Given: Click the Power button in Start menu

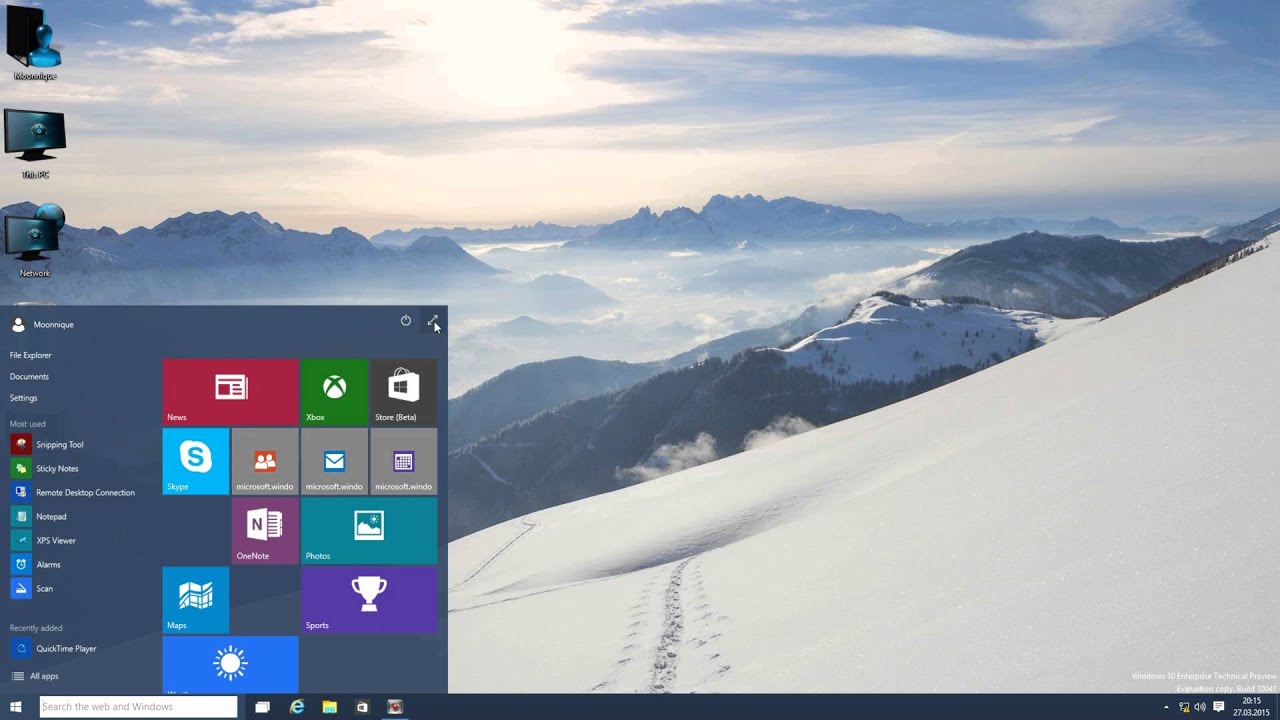Looking at the screenshot, I should pyautogui.click(x=406, y=321).
